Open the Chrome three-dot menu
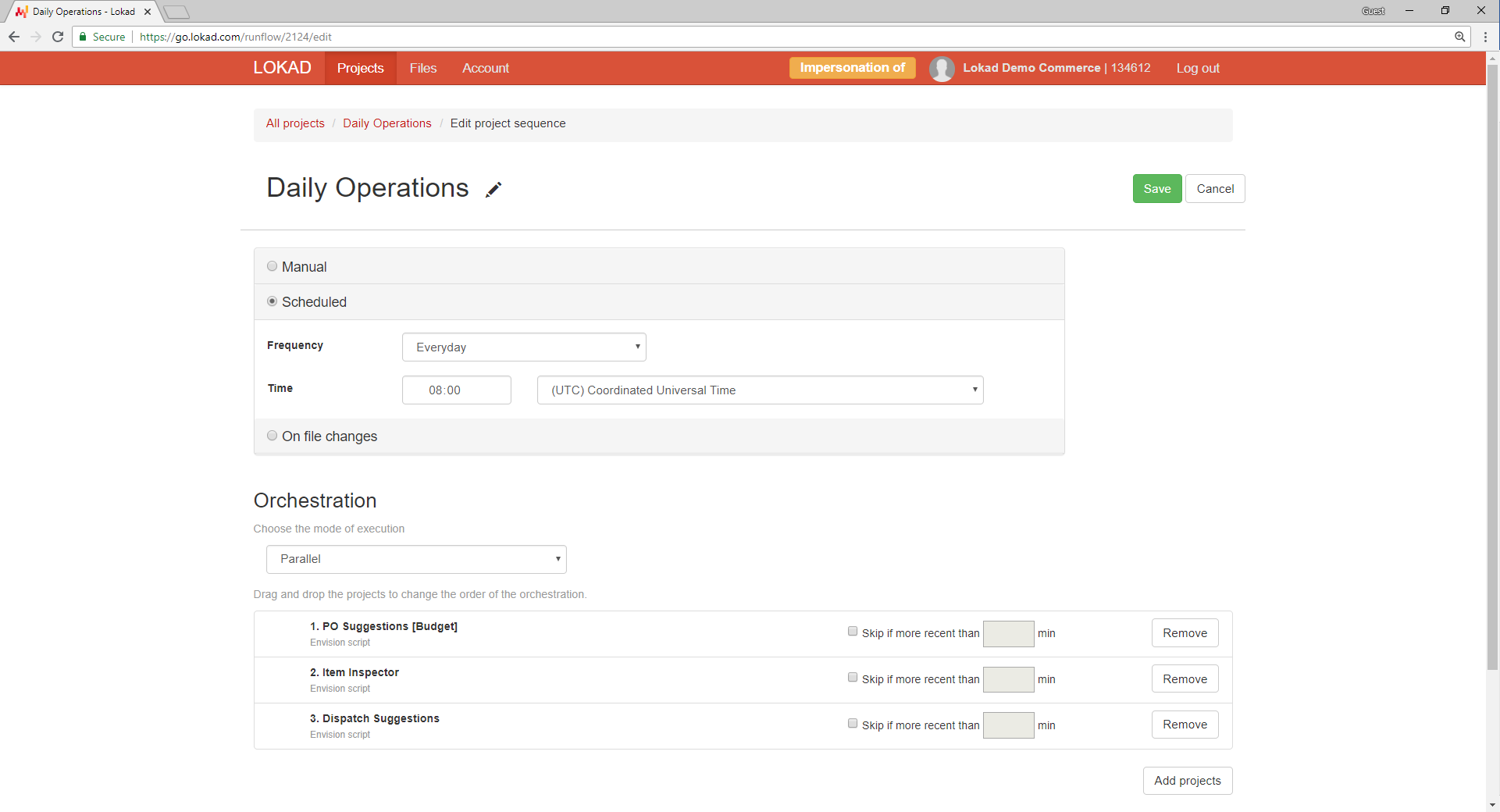 [x=1485, y=37]
